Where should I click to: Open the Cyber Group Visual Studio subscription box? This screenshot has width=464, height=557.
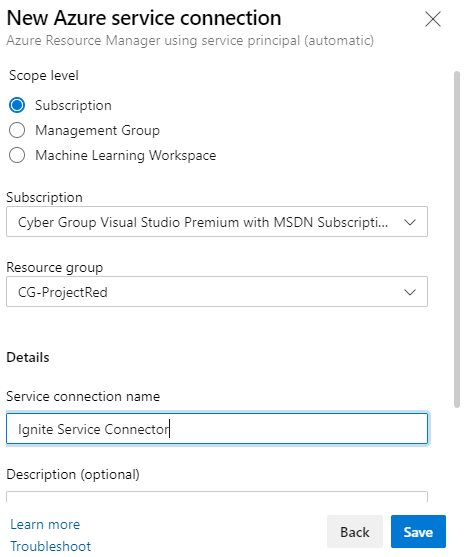(217, 222)
